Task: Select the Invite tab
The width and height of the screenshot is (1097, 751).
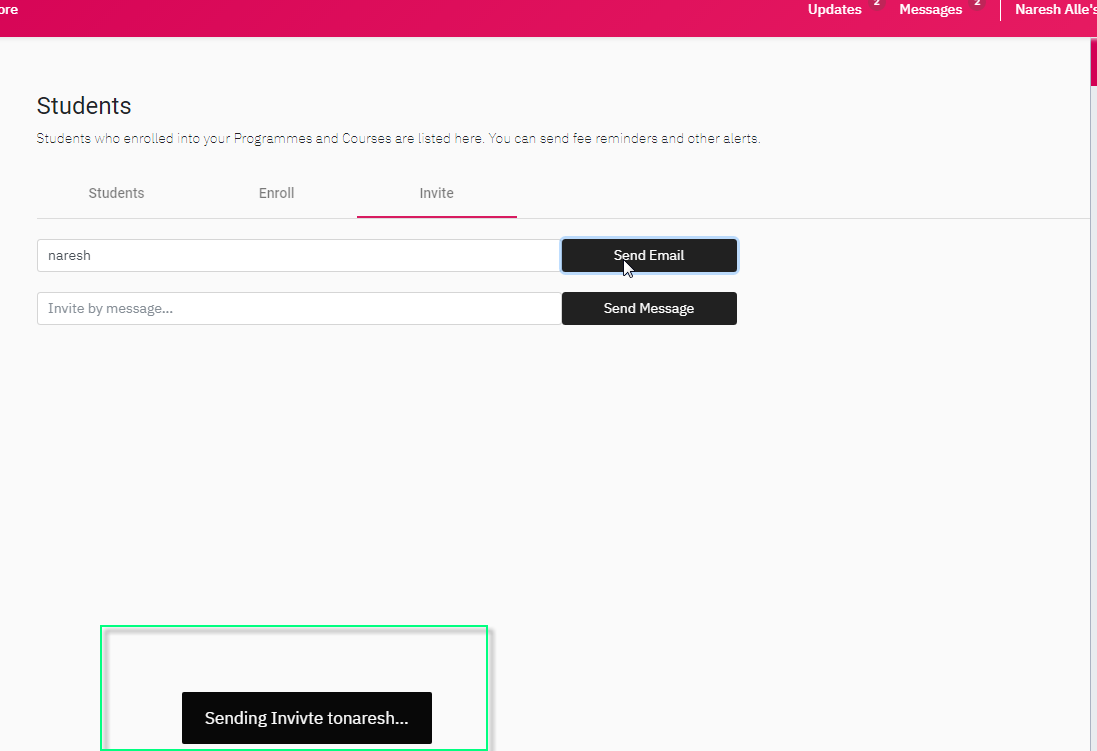Action: pos(437,193)
